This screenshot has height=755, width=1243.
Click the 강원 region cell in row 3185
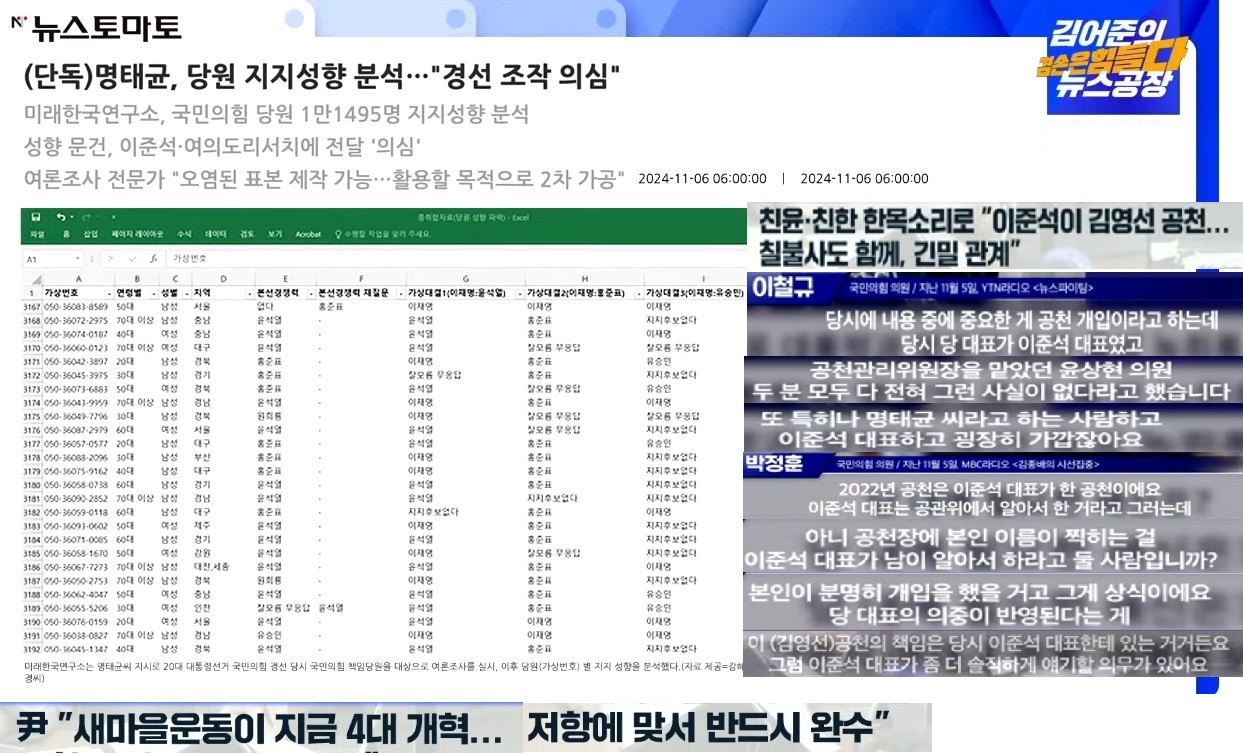pos(201,552)
